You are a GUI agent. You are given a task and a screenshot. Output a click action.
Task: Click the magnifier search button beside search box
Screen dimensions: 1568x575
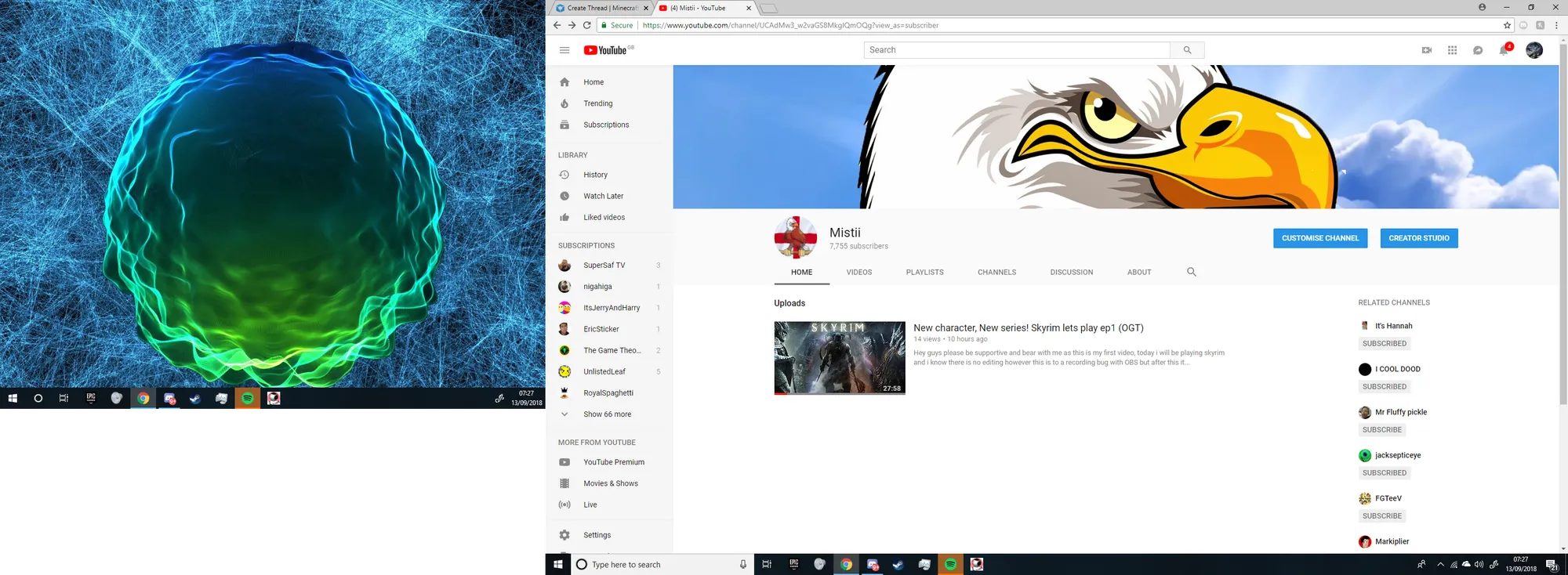[x=1187, y=50]
